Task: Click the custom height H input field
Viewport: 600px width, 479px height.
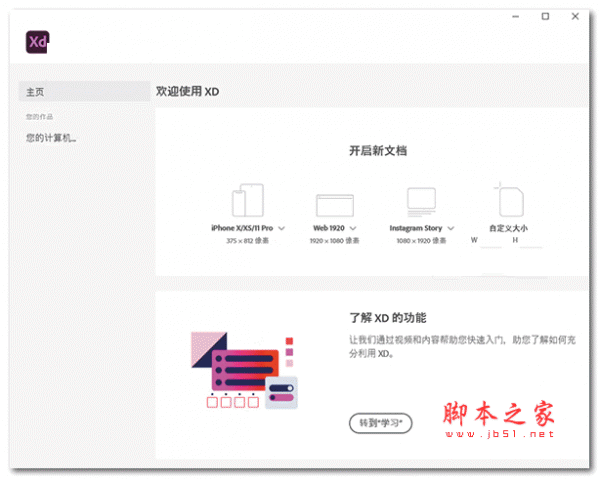Action: click(x=531, y=241)
